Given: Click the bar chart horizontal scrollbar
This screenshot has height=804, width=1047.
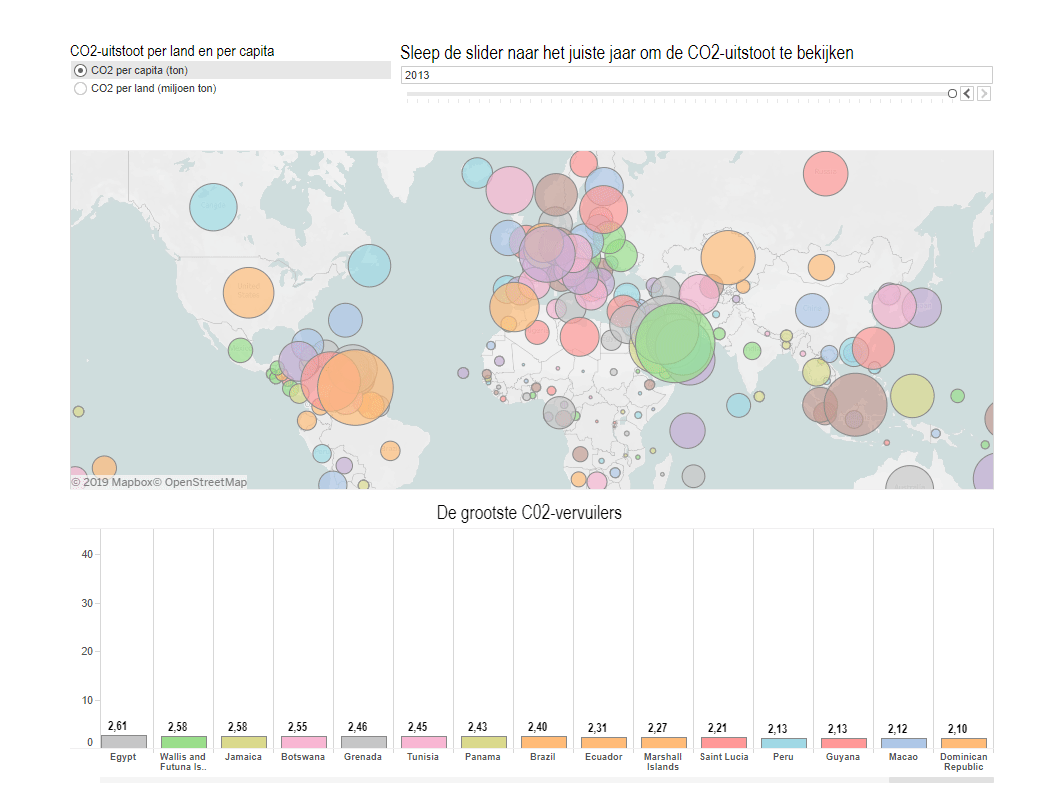Looking at the screenshot, I should point(500,780).
